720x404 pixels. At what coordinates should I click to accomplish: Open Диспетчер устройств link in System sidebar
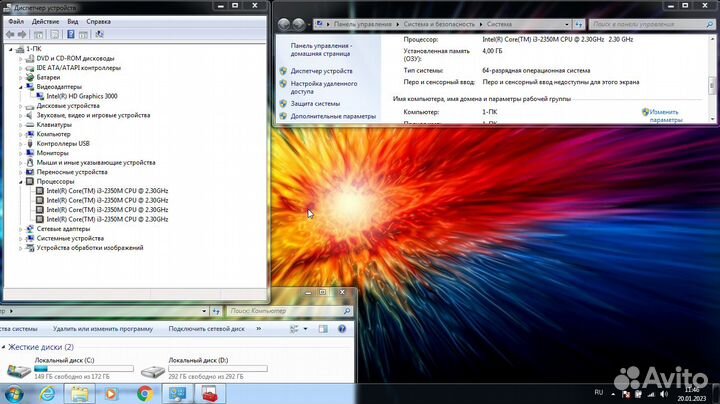[x=321, y=71]
